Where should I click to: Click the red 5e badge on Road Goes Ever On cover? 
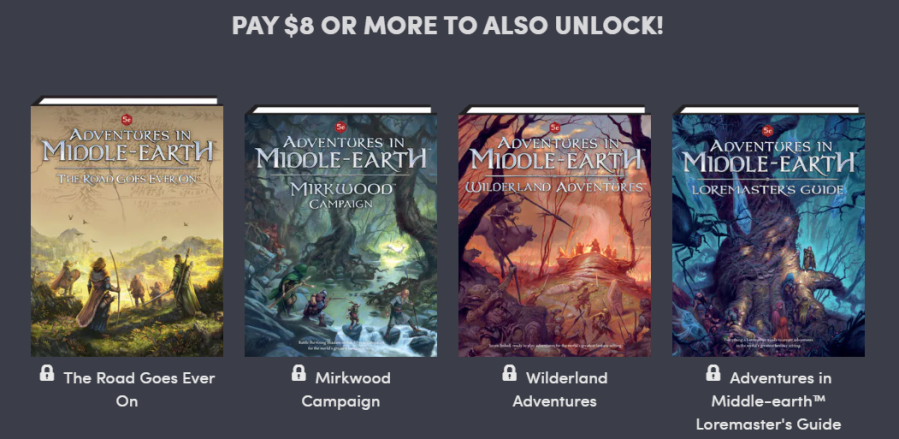(x=127, y=119)
